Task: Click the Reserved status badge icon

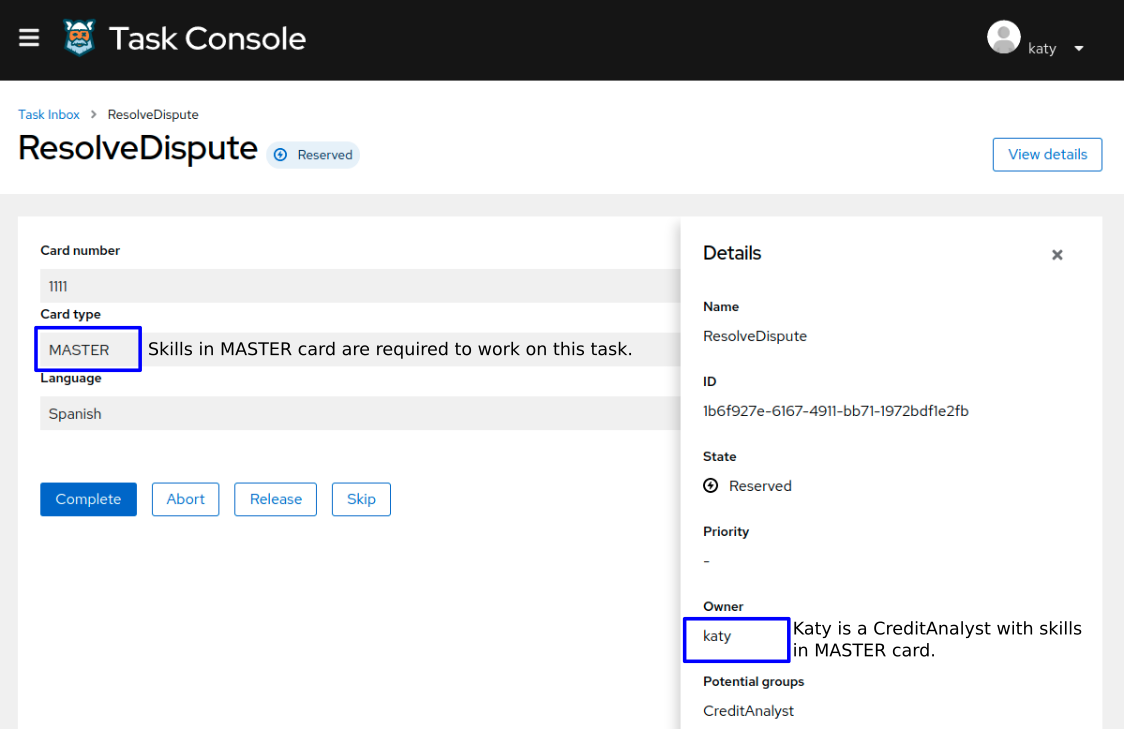Action: point(281,155)
